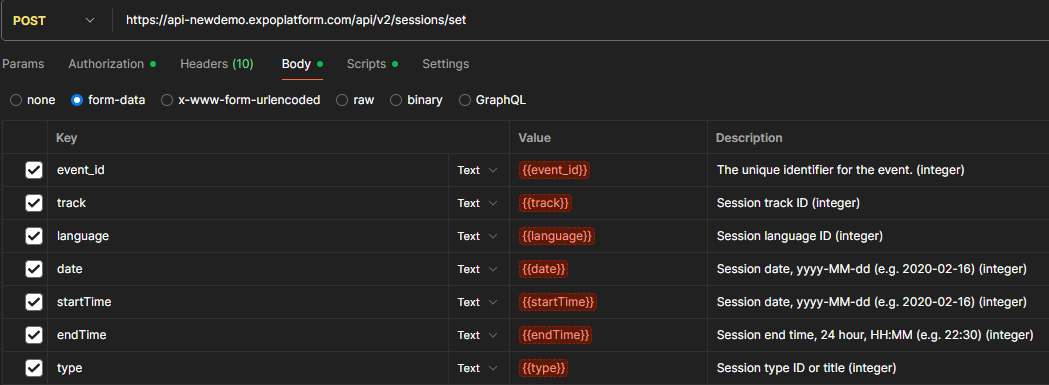The width and height of the screenshot is (1049, 385).
Task: Select the GraphQL radio button
Action: point(465,100)
